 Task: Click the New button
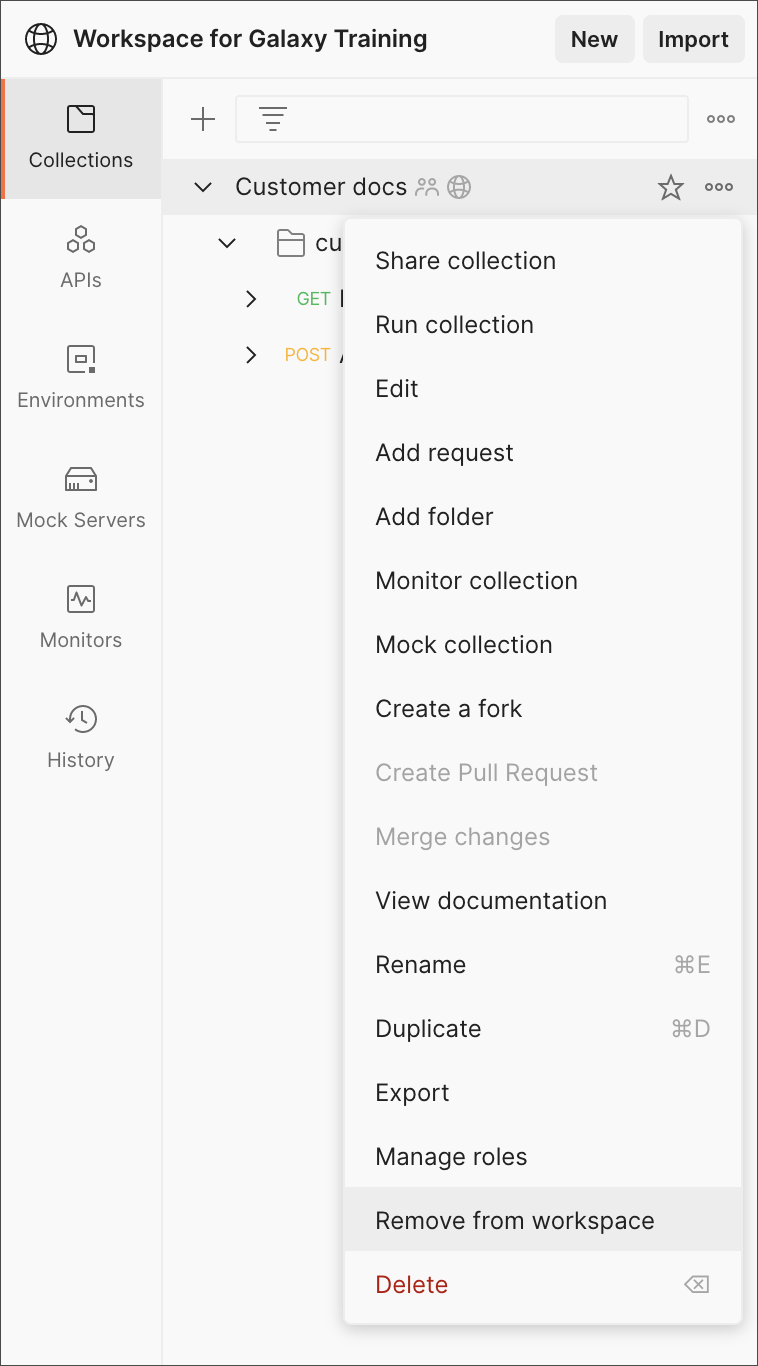click(594, 39)
